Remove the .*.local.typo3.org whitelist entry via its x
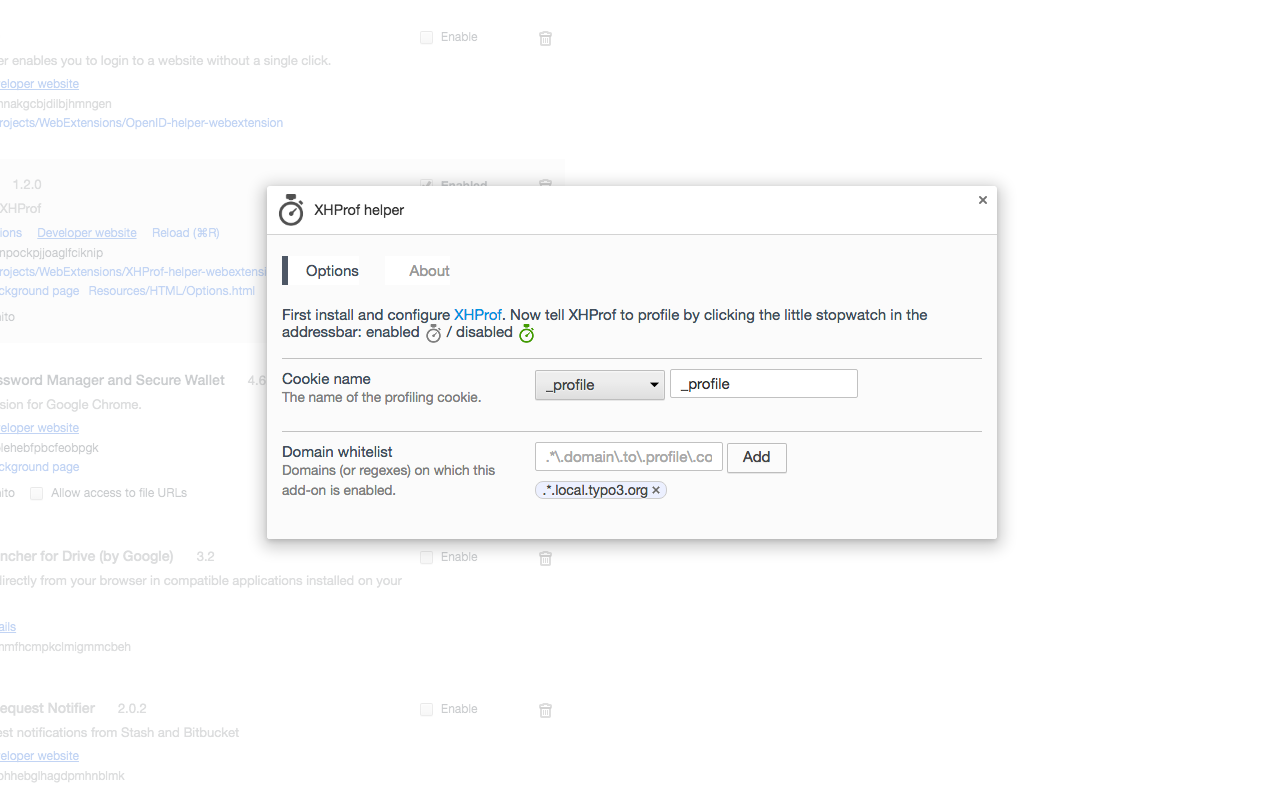The image size is (1280, 800). point(657,490)
